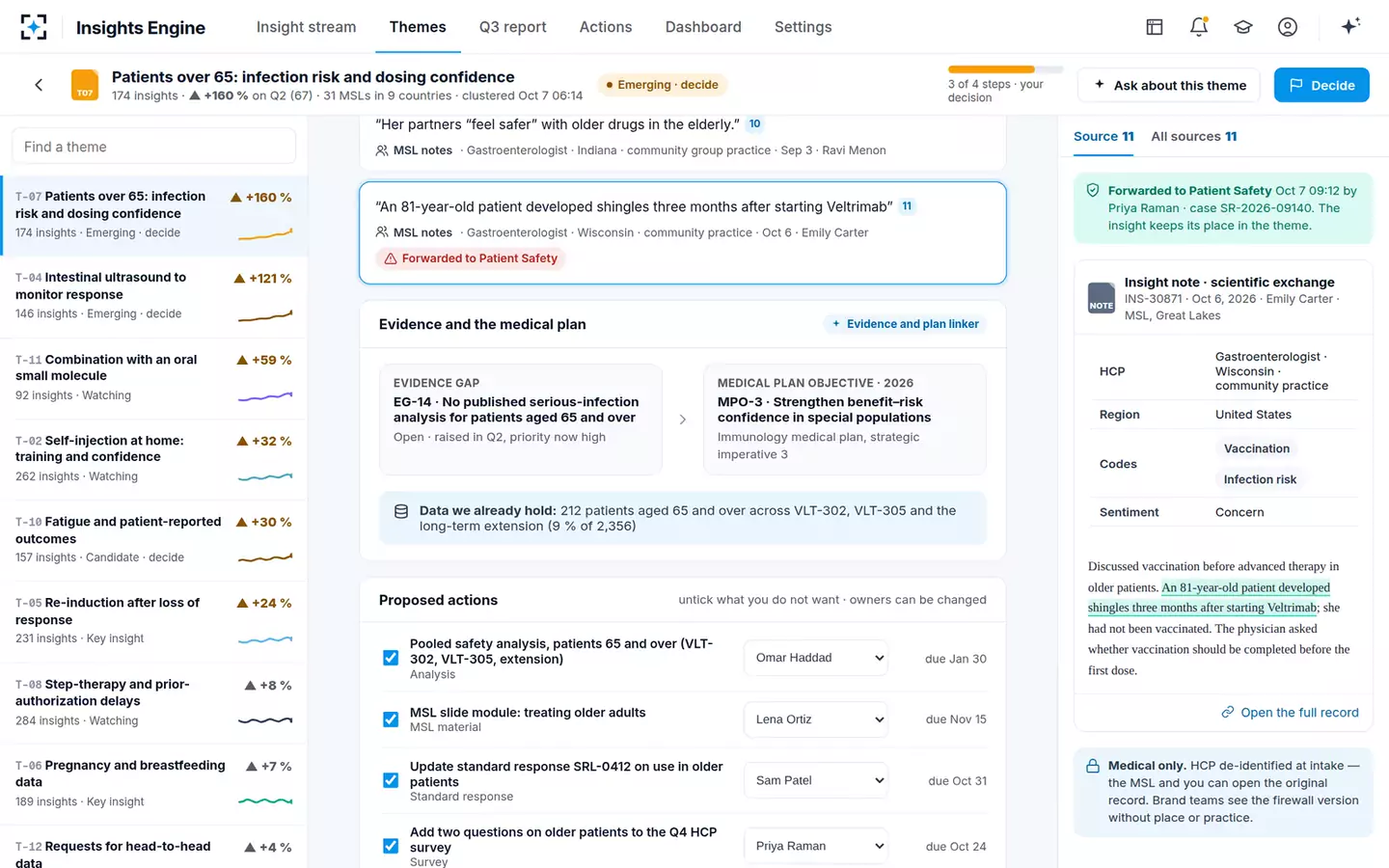Open the Priya Raman owner dropdown
Viewport: 1389px width, 868px height.
(x=816, y=846)
